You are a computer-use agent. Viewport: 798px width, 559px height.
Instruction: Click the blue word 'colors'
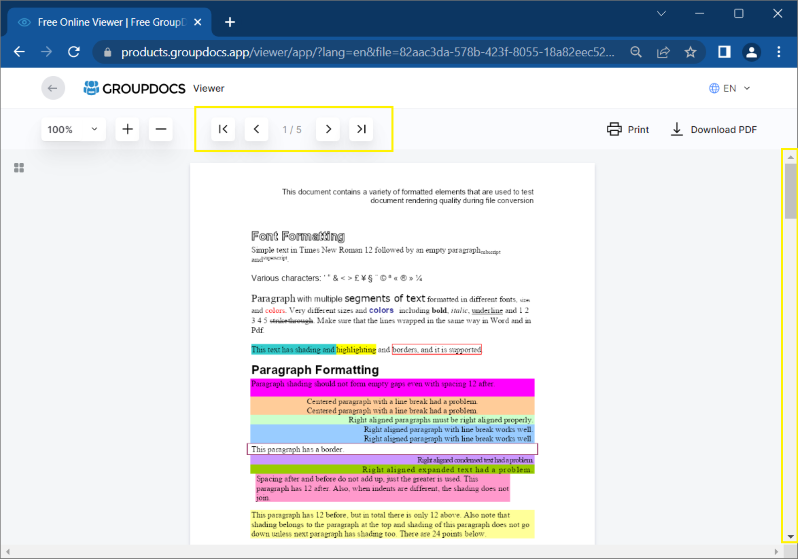tap(381, 310)
